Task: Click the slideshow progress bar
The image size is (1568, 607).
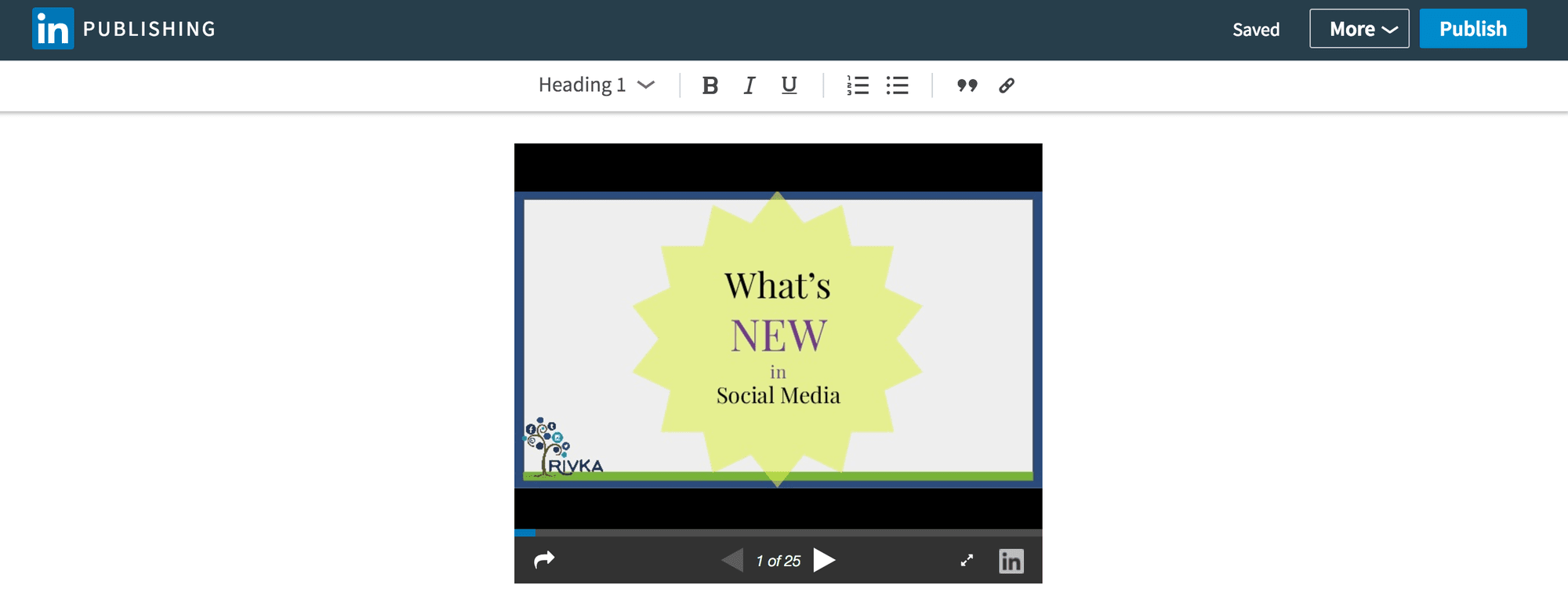Action: point(778,532)
